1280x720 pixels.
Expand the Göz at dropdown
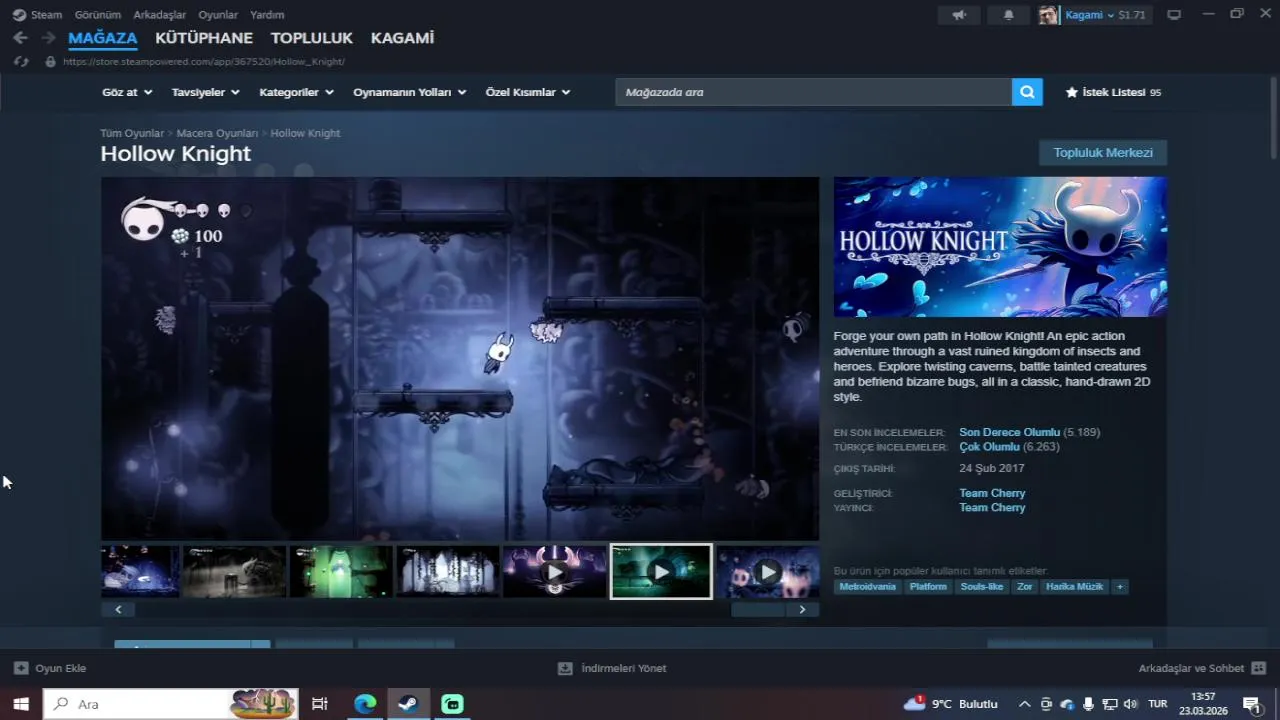pos(127,92)
